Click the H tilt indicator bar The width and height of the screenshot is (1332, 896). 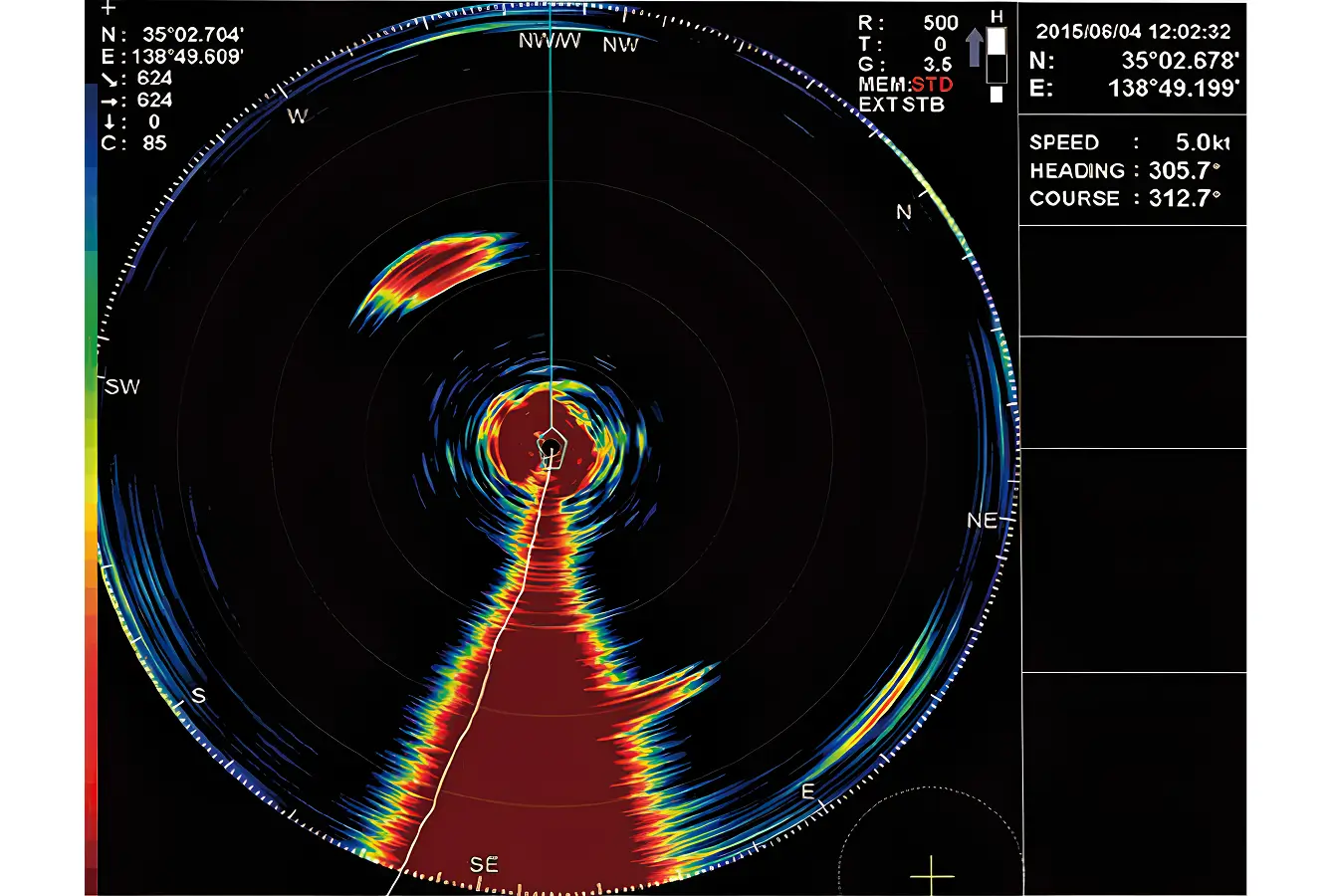(997, 57)
